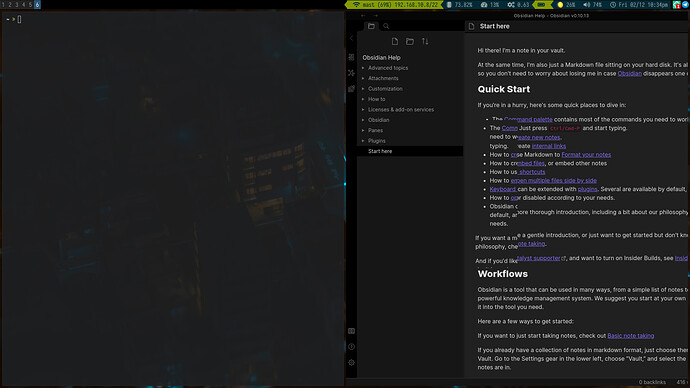
Task: Click the volume indicator in the system bar
Action: point(592,4)
